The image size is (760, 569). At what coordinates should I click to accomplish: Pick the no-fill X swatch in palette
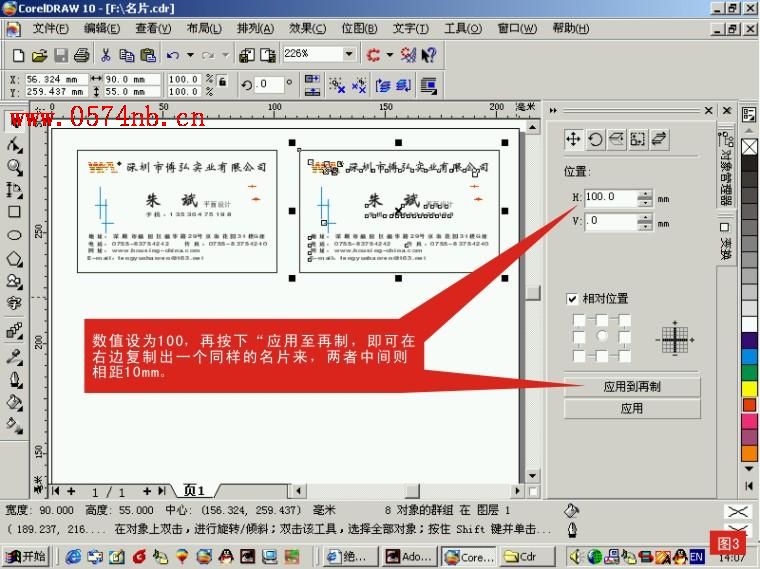tap(749, 147)
